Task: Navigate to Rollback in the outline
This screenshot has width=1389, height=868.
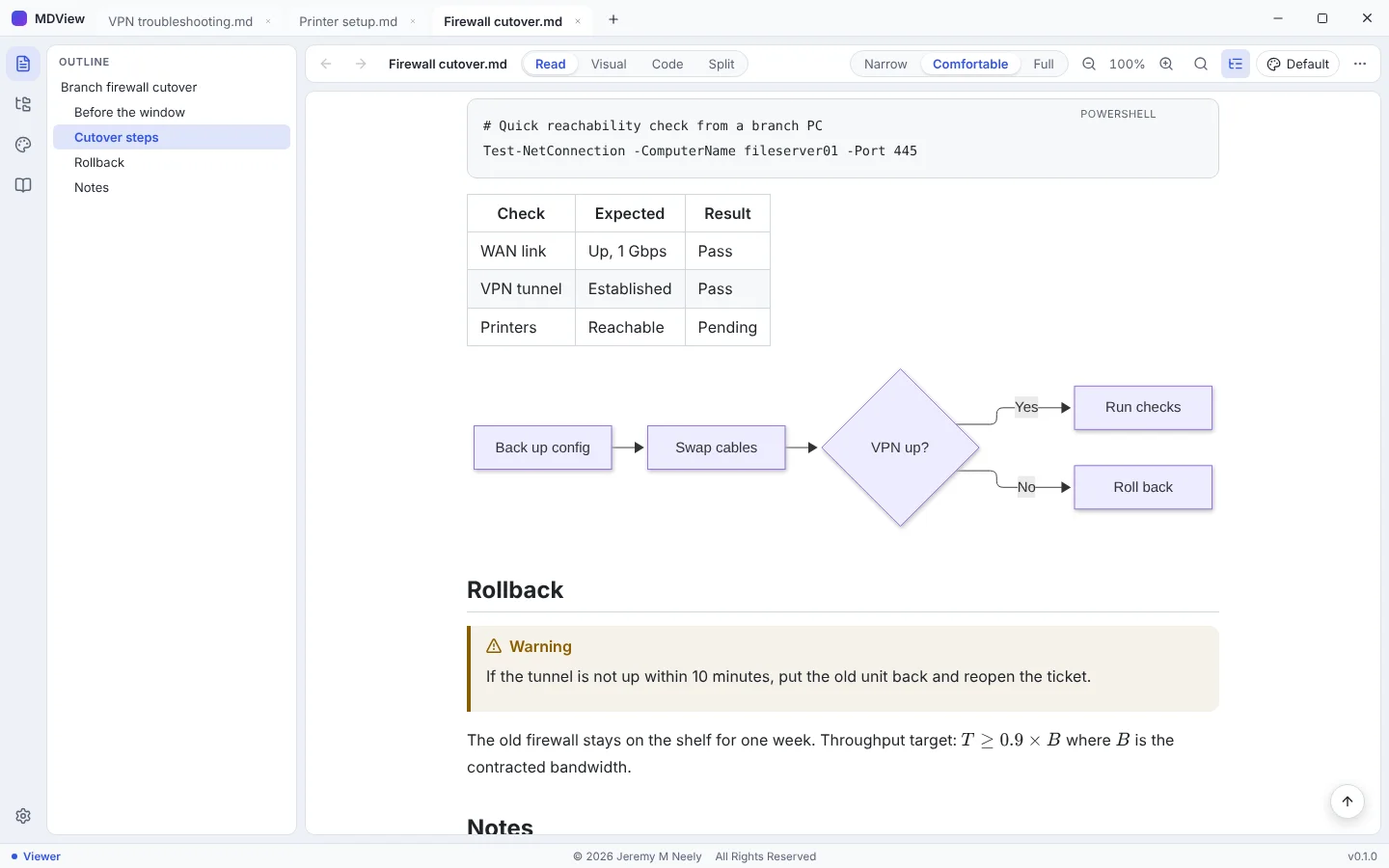Action: 172,163
